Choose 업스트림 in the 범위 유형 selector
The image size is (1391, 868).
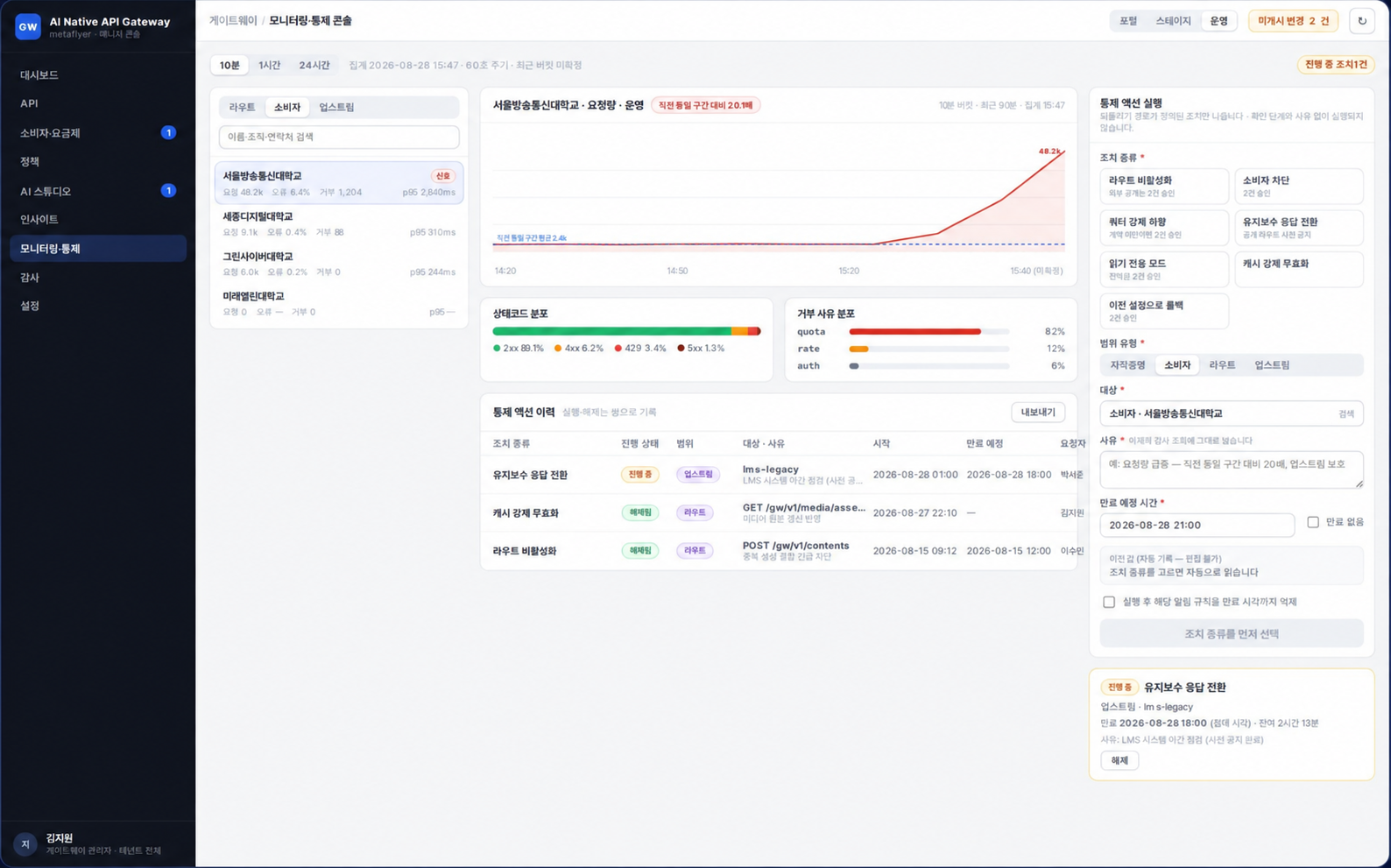(1272, 365)
